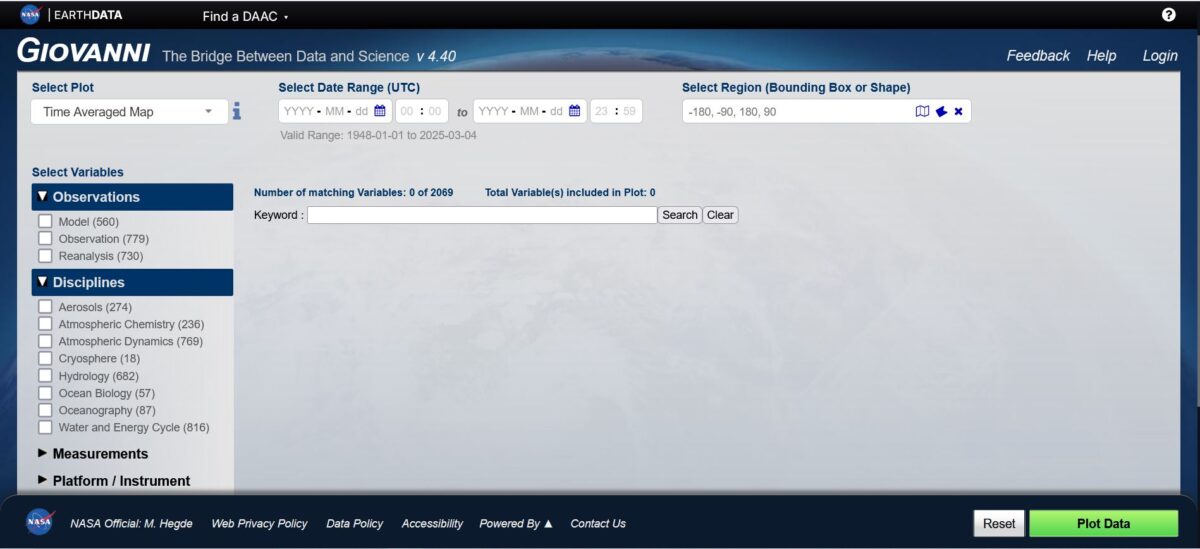1200x549 pixels.
Task: Open the end date calendar picker
Action: coord(575,112)
